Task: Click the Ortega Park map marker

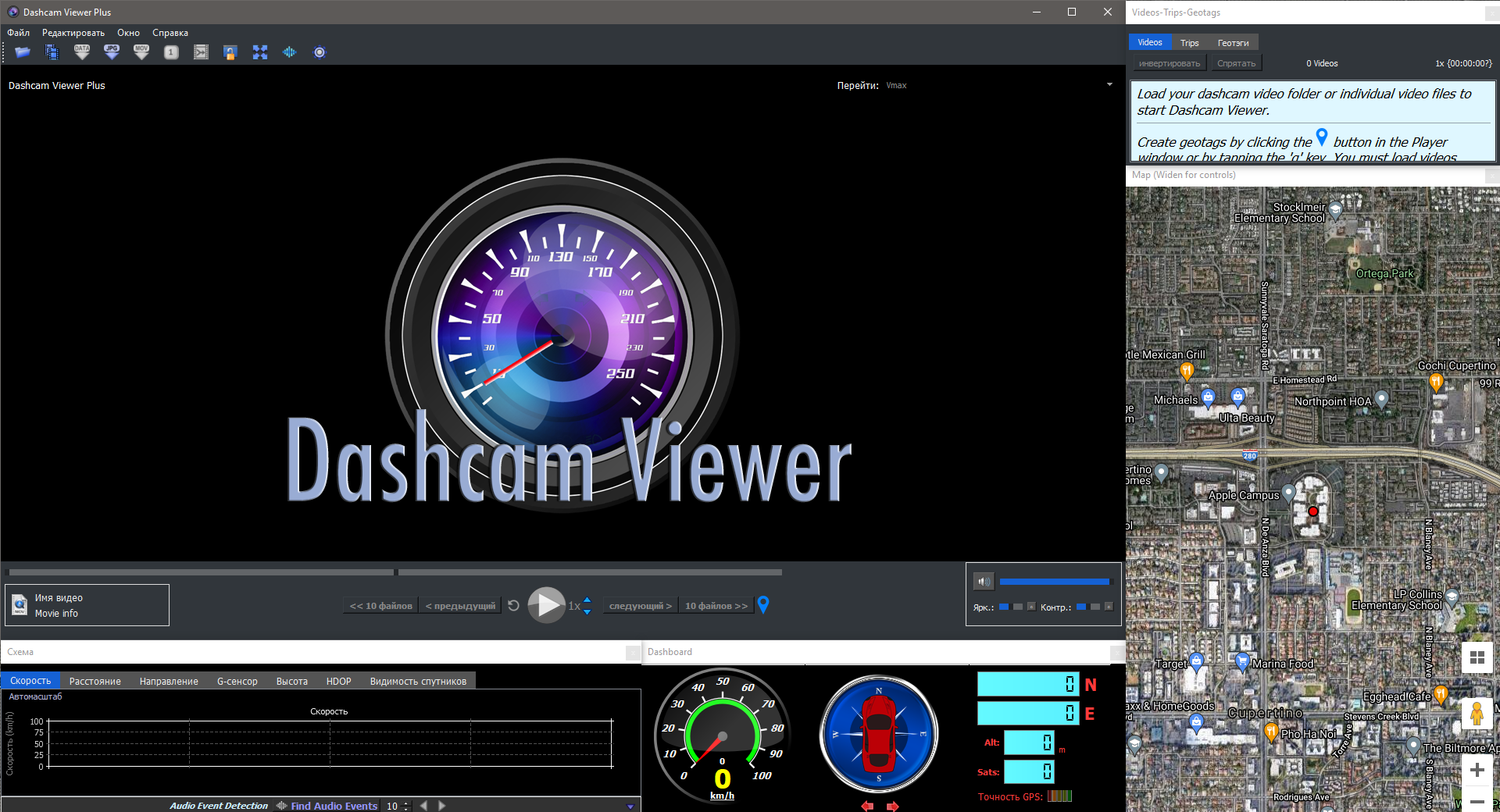Action: [x=1384, y=273]
